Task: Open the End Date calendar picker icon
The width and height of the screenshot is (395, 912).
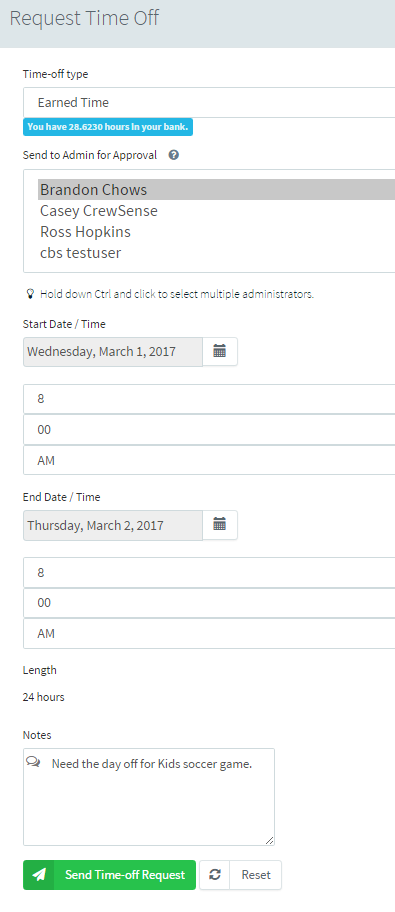Action: 219,525
